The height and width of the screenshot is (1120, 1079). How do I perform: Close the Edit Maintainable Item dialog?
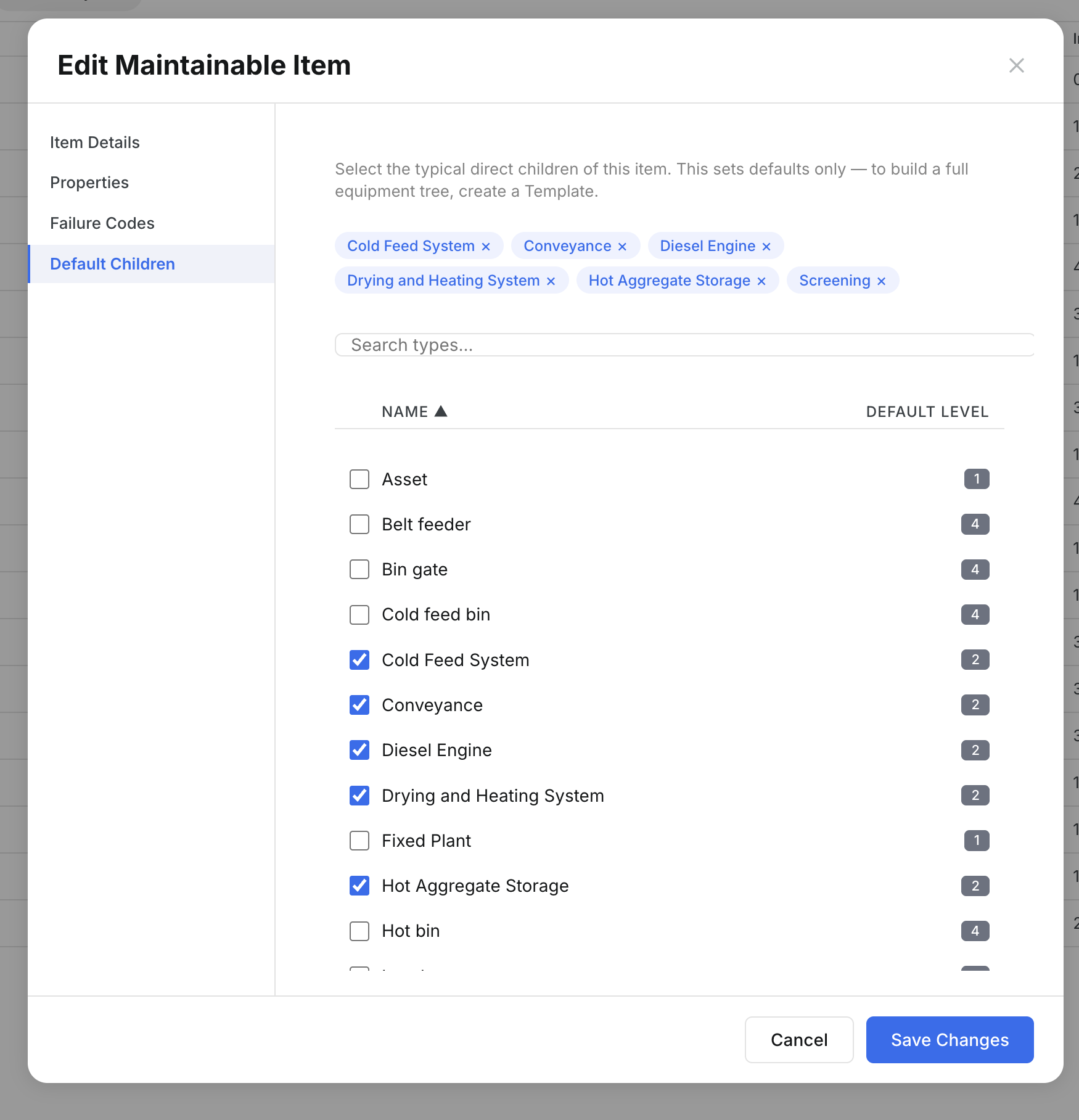tap(1016, 65)
